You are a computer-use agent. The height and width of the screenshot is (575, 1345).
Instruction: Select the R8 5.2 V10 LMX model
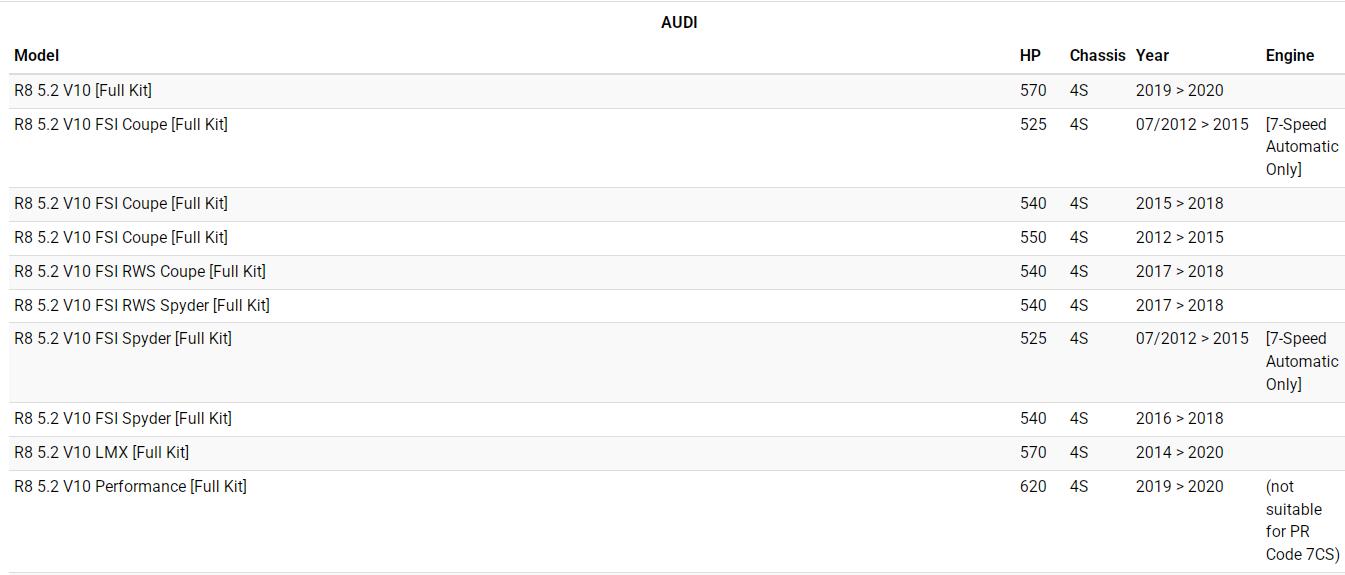click(x=101, y=452)
